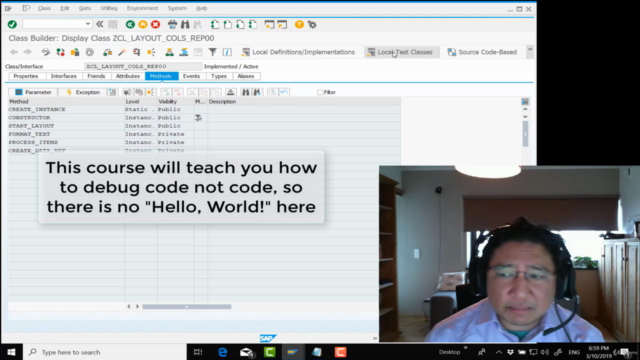Open the Windows Start button
640x360 pixels.
(x=11, y=352)
